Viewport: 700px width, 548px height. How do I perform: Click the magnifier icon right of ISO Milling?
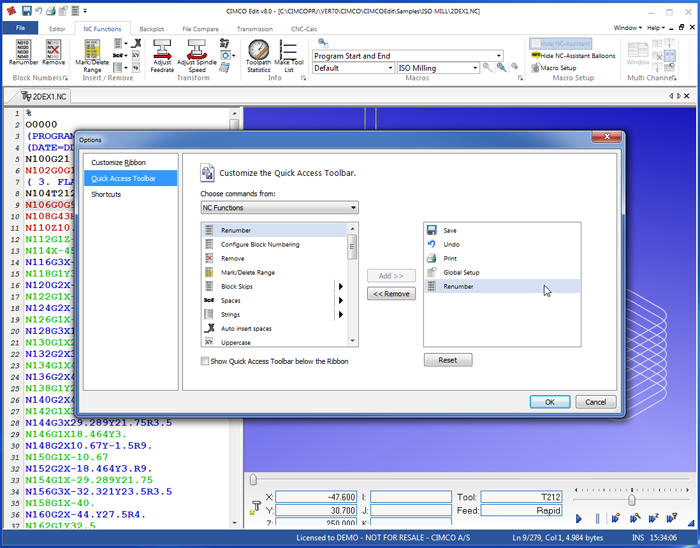[488, 68]
